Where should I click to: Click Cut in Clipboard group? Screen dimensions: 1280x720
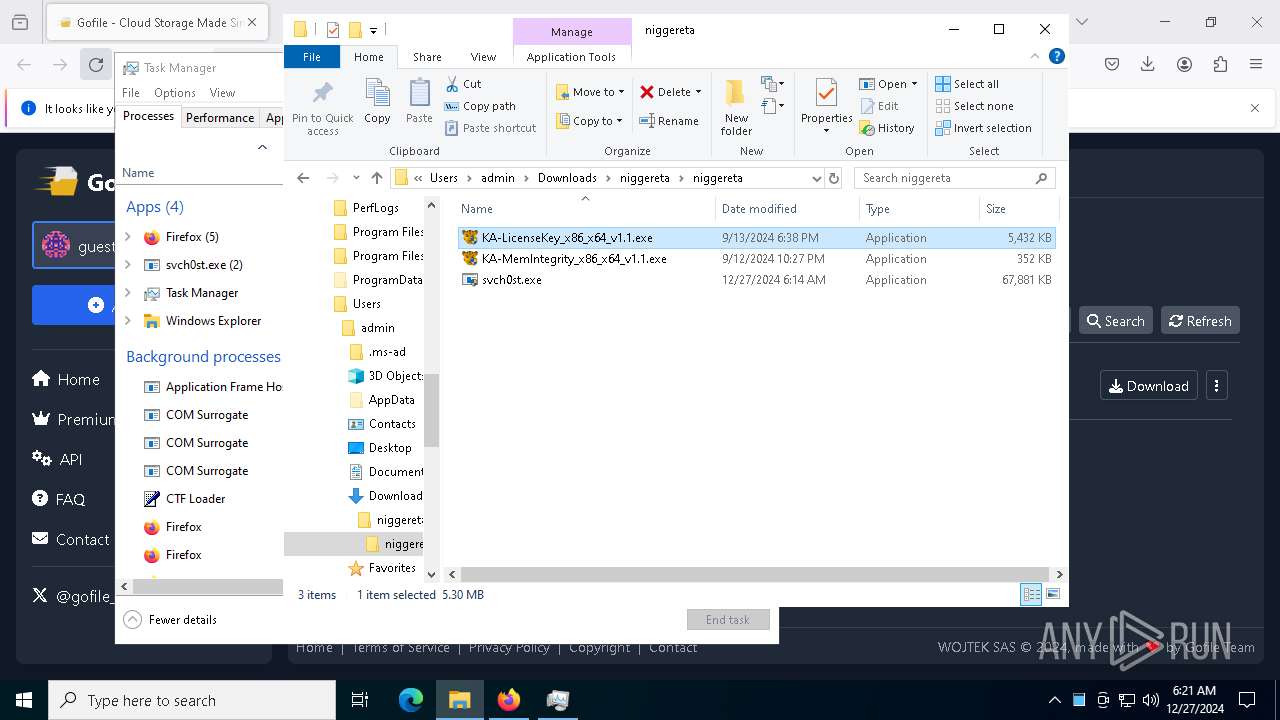[x=463, y=84]
